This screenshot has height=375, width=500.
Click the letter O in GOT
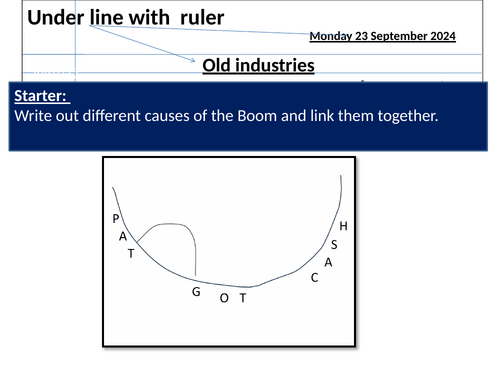(224, 298)
